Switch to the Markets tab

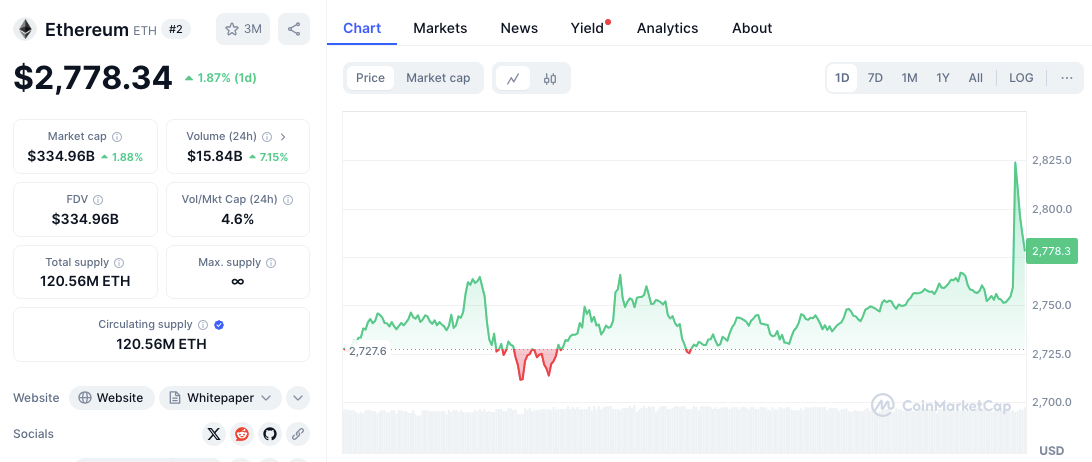coord(440,28)
